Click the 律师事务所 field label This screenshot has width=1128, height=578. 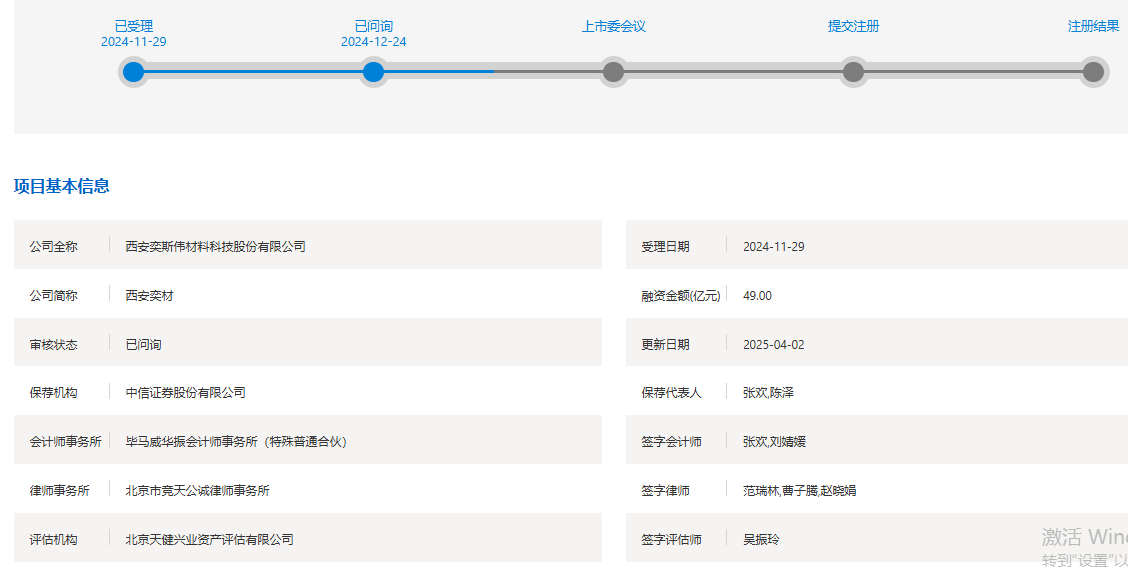click(x=60, y=490)
